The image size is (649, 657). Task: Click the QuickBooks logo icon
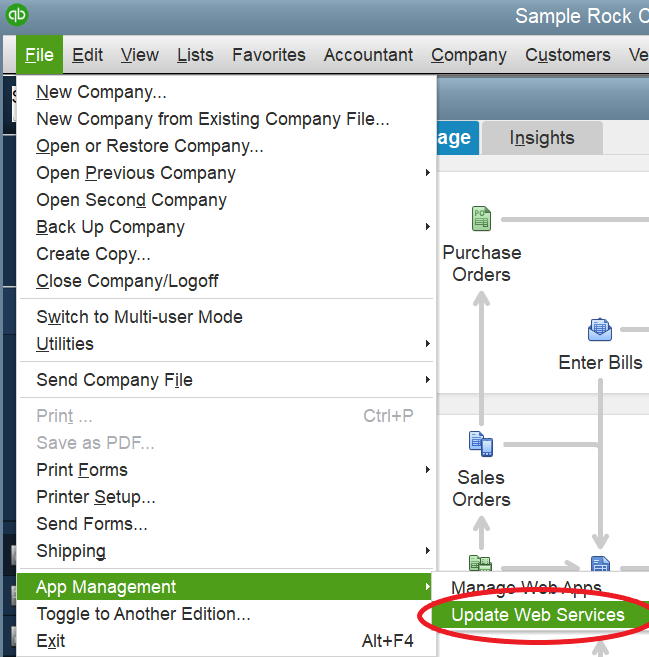pos(17,16)
